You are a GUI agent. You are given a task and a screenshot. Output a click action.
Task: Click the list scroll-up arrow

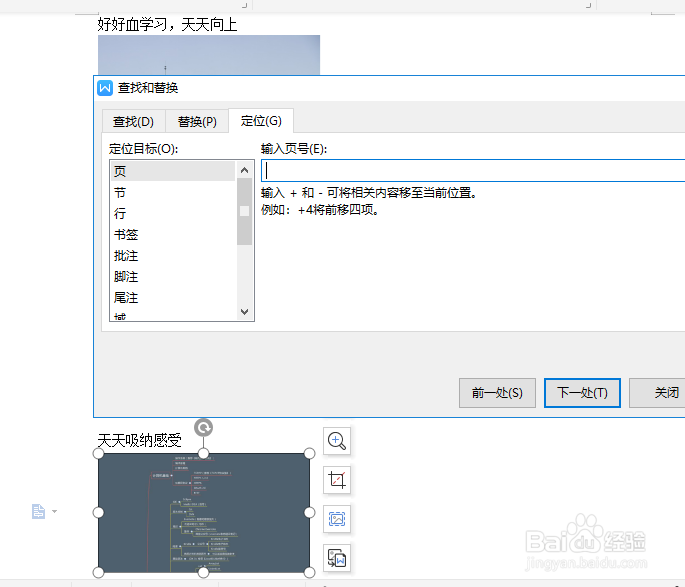click(x=245, y=170)
